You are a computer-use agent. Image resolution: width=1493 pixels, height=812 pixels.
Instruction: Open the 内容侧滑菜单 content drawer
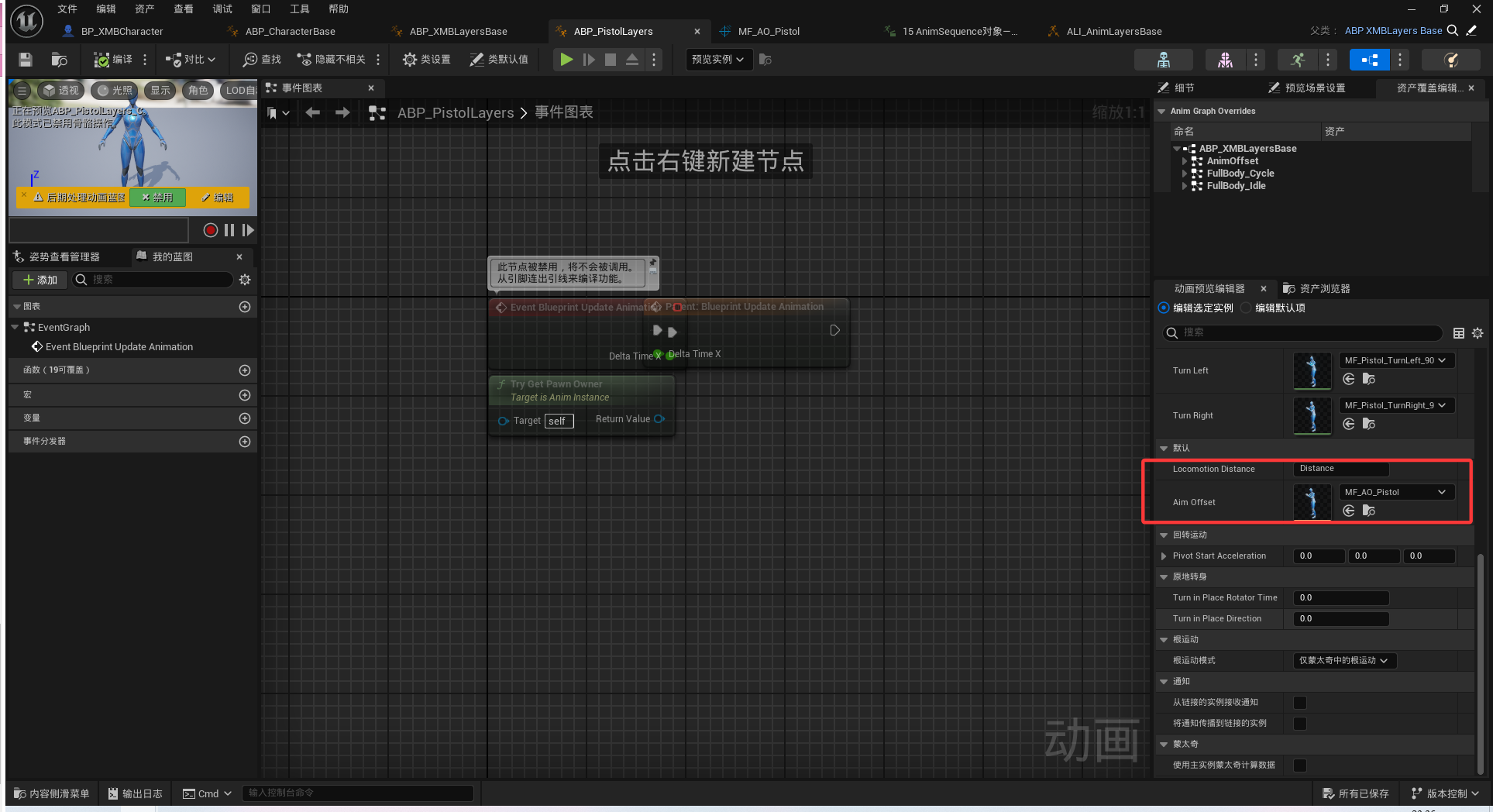pyautogui.click(x=52, y=794)
